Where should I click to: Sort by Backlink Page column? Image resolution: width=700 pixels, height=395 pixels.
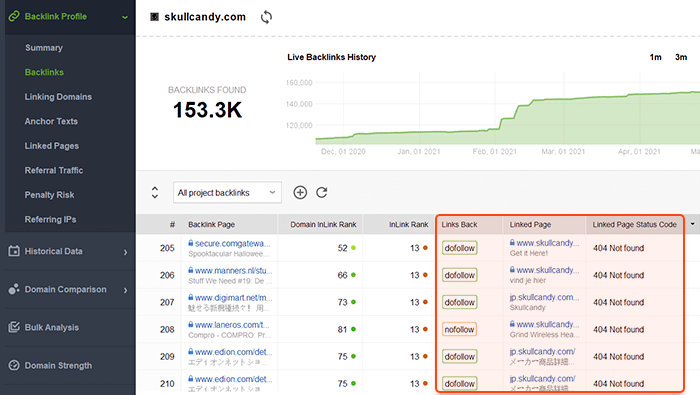tap(212, 225)
